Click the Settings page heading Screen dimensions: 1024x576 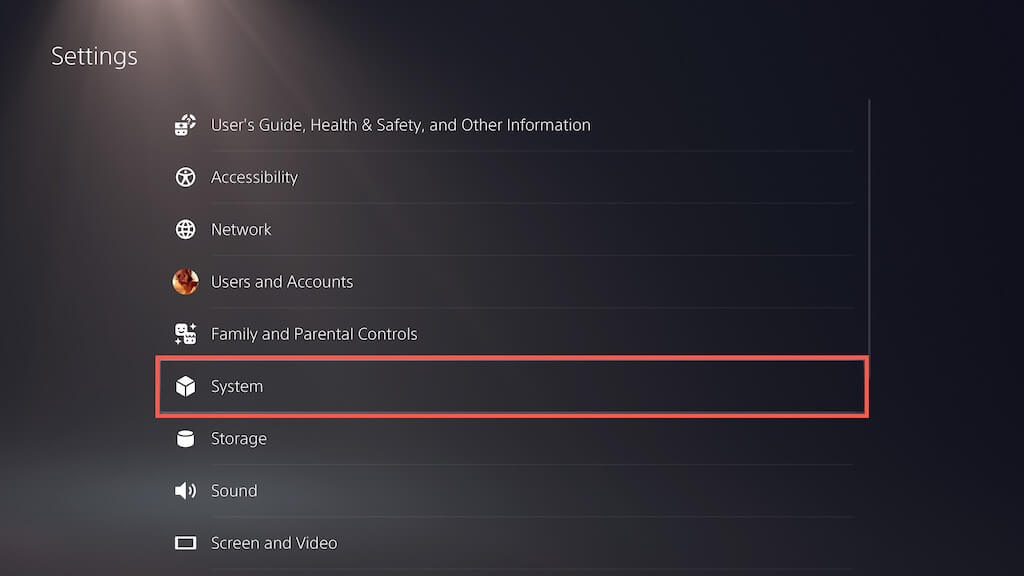click(x=94, y=56)
